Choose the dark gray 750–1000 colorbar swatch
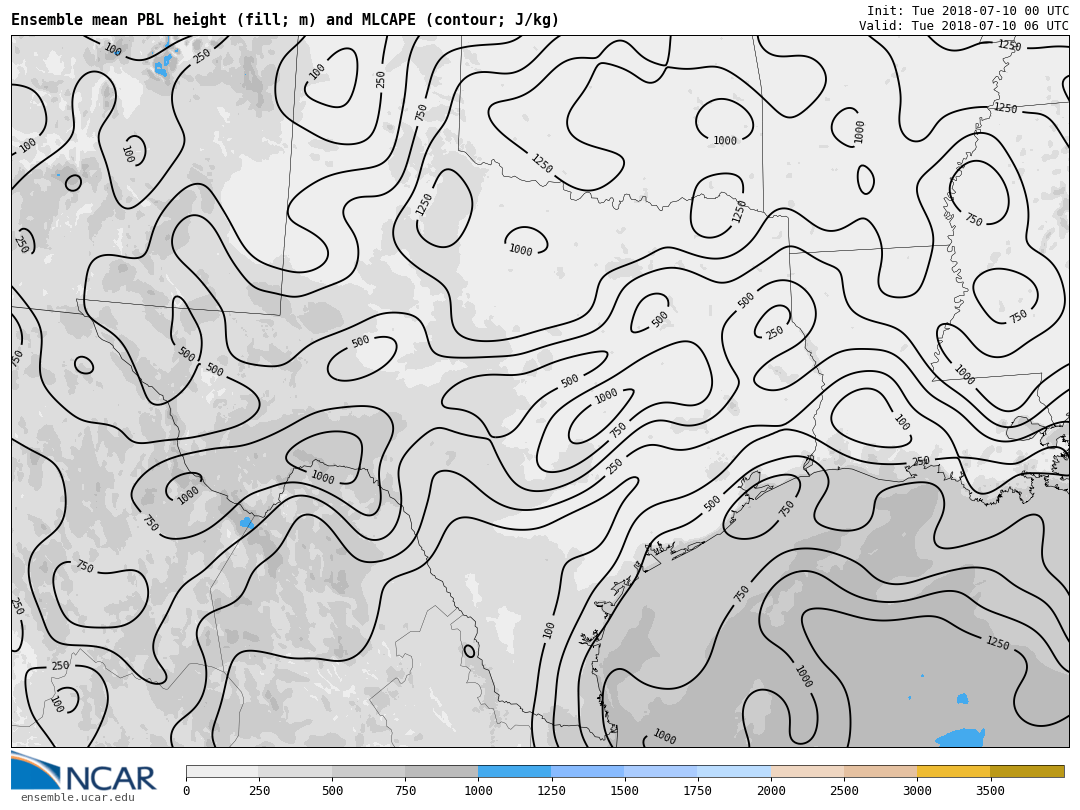The height and width of the screenshot is (810, 1080). pos(441,771)
